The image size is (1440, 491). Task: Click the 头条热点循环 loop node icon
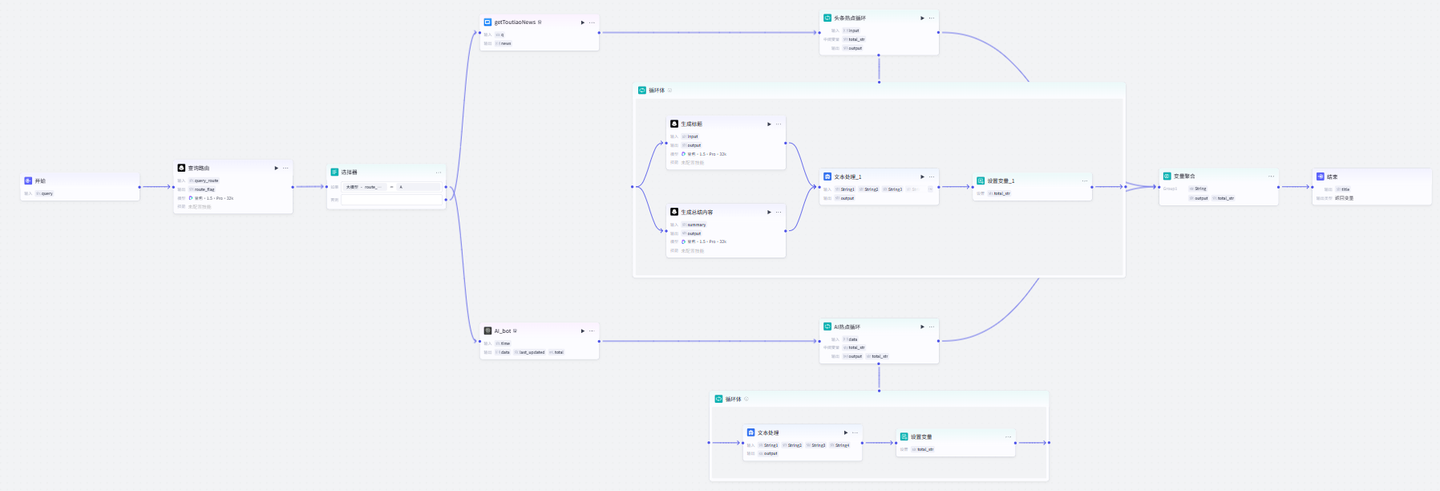click(x=828, y=18)
